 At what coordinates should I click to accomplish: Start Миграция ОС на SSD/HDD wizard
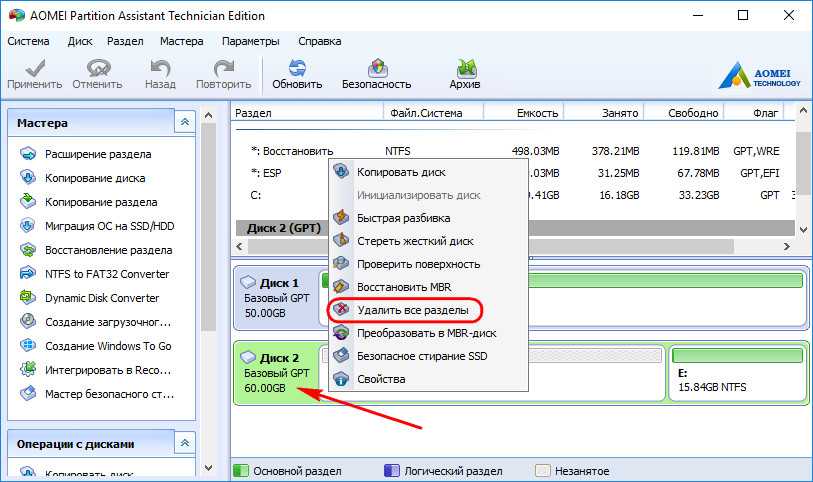click(x=108, y=226)
